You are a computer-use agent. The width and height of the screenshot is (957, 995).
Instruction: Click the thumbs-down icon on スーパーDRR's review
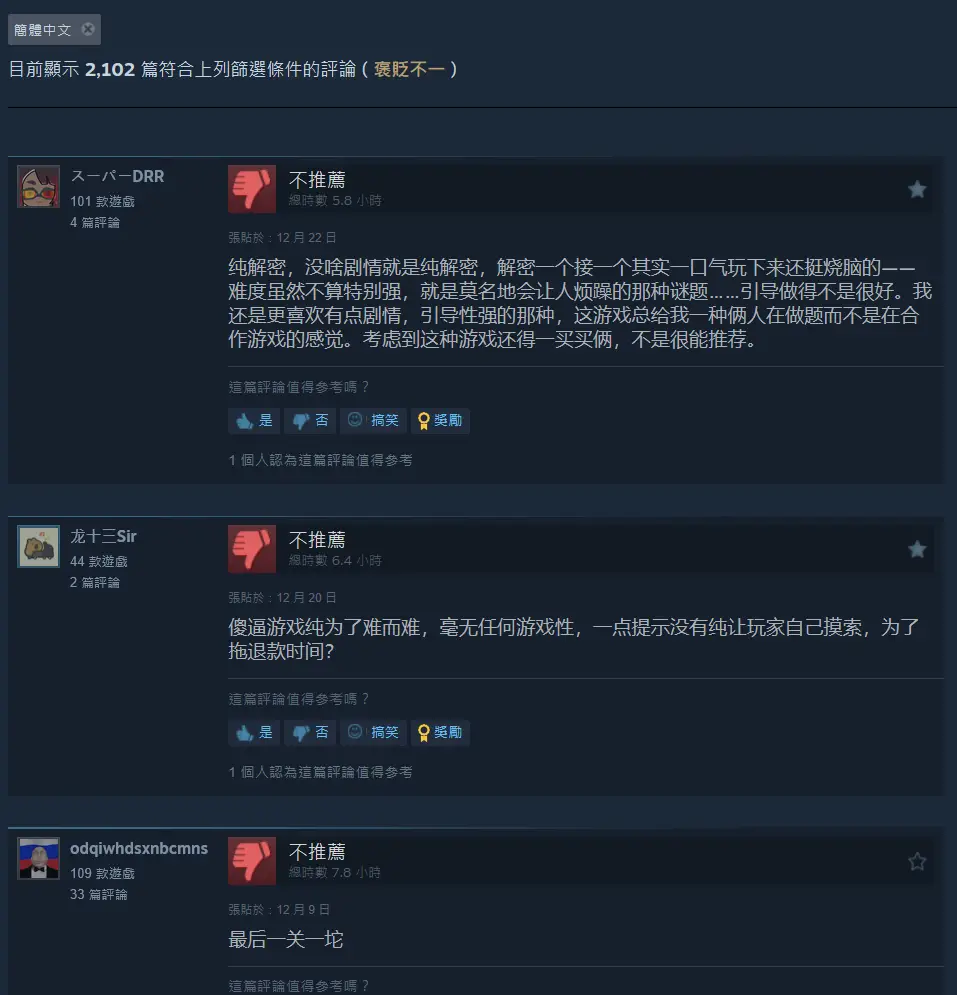coord(252,189)
